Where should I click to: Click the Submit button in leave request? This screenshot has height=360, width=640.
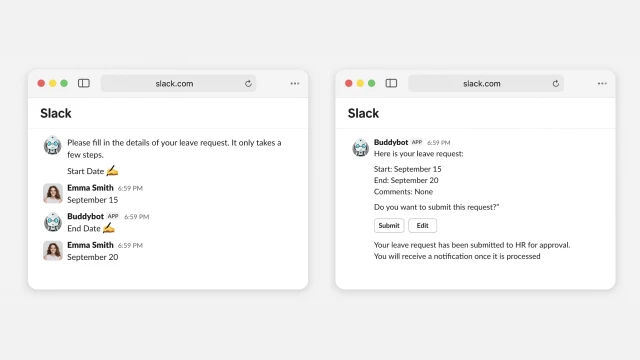(x=389, y=225)
